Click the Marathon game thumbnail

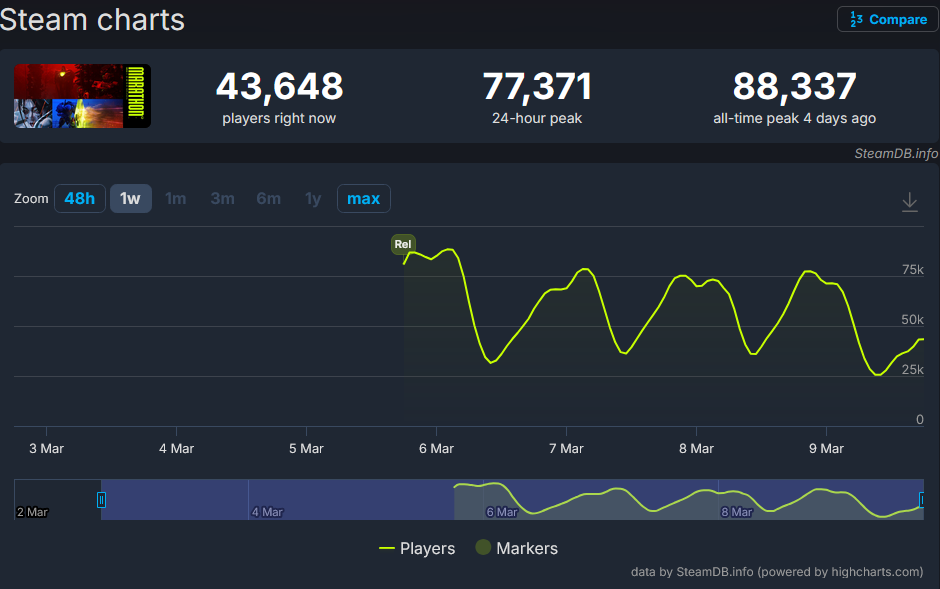(83, 96)
